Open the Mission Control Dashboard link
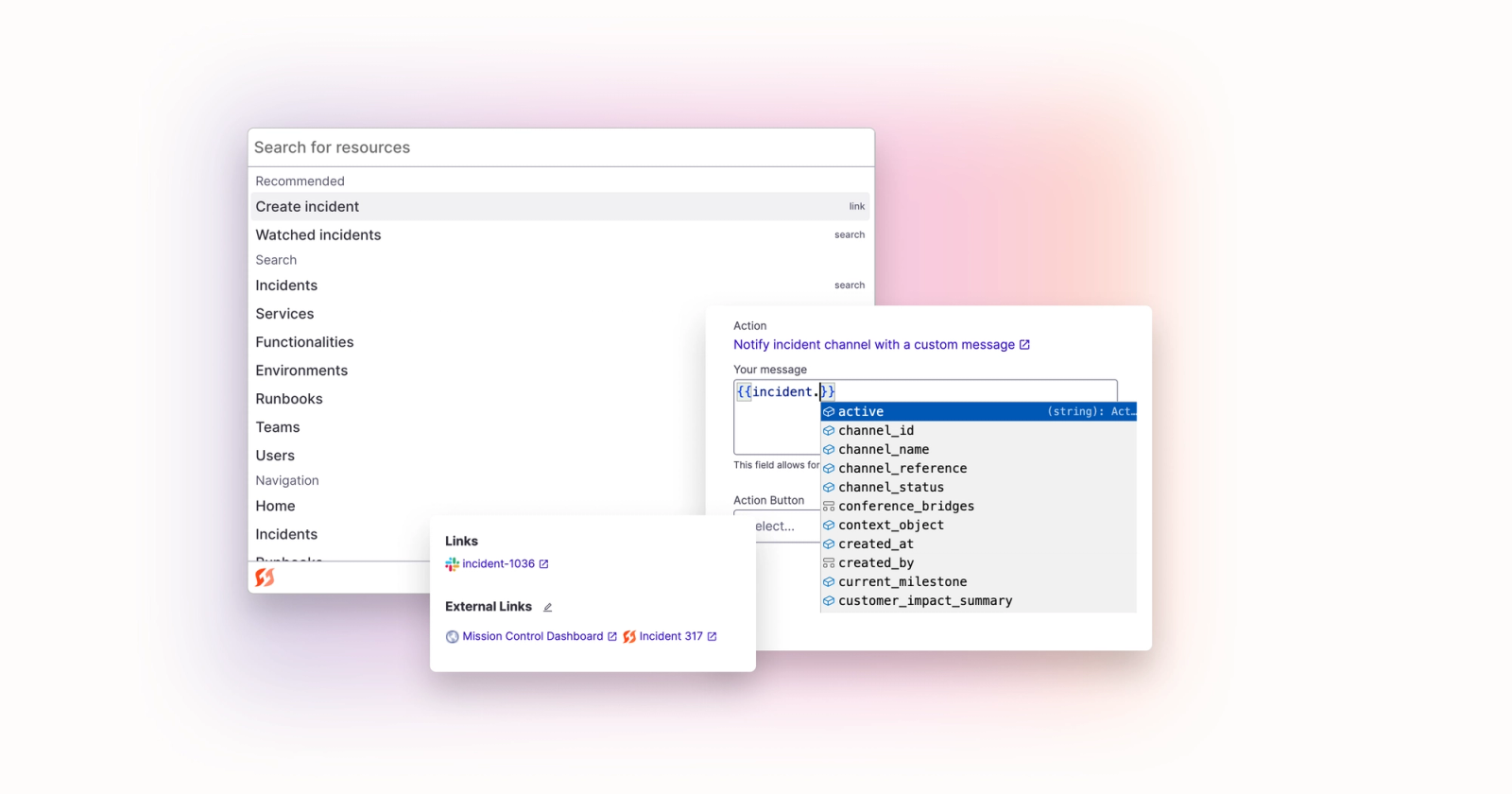1512x794 pixels. tap(532, 637)
